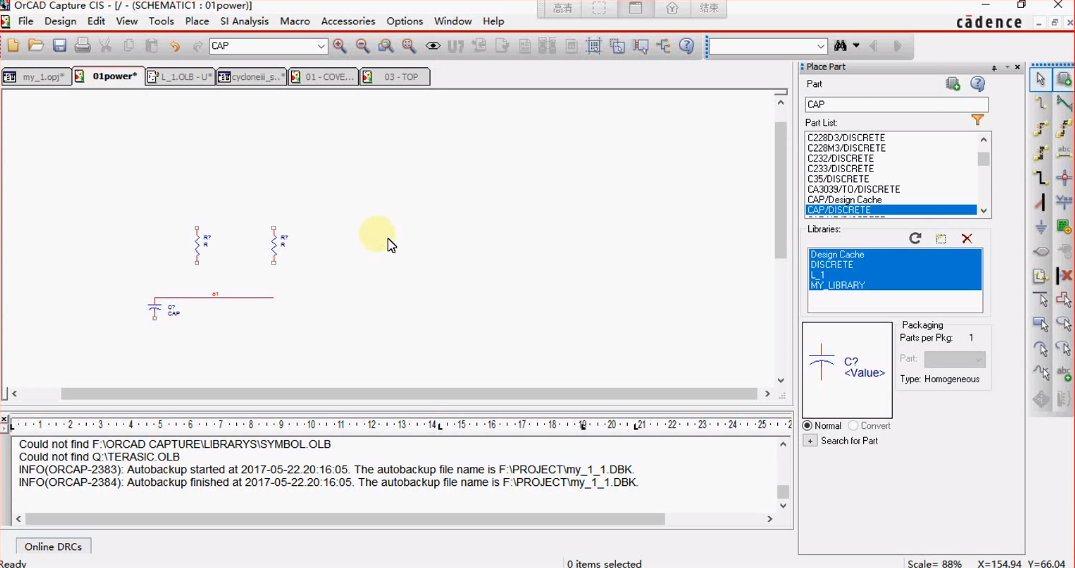Click the New document toolbar icon
This screenshot has width=1075, height=568.
(13, 46)
